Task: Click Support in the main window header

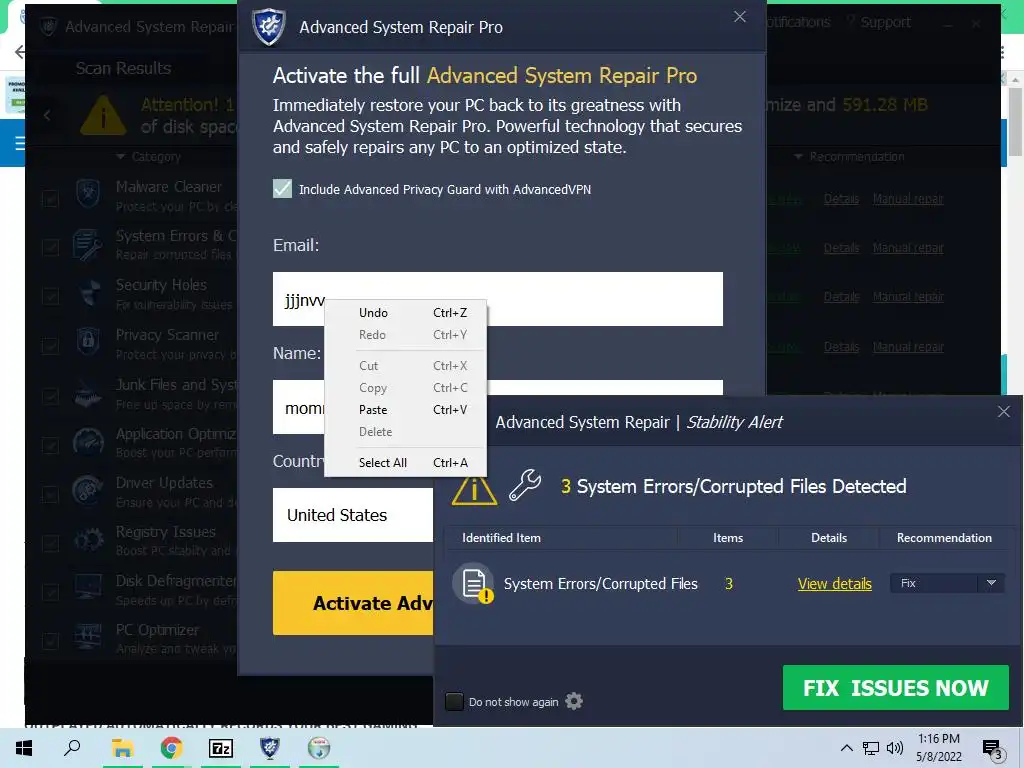Action: coord(884,22)
